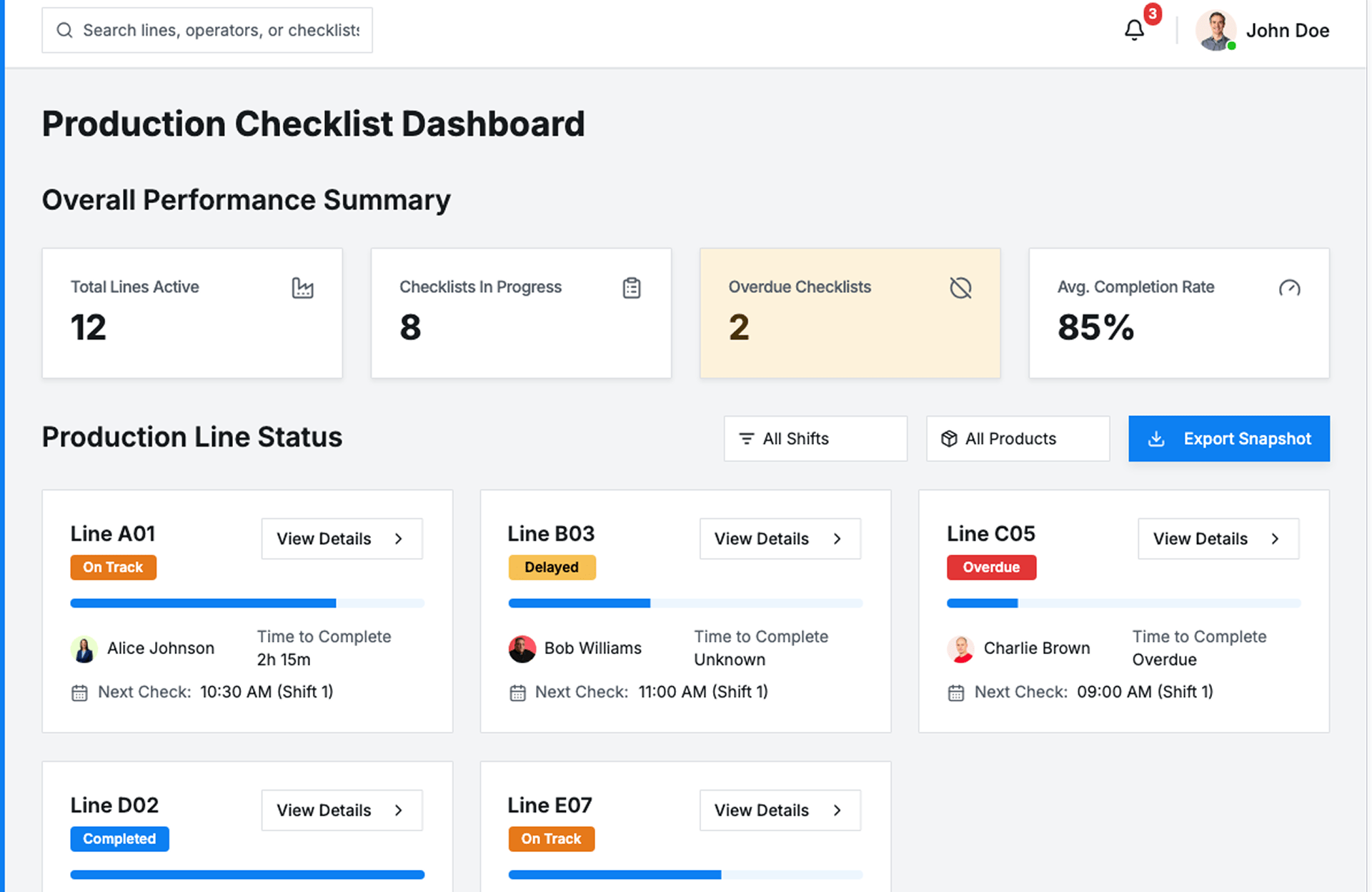The image size is (1372, 892).
Task: Open the notifications bell
Action: [1134, 30]
